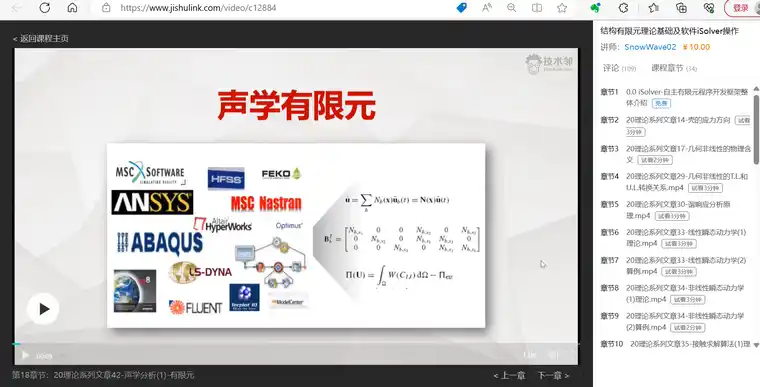The width and height of the screenshot is (760, 387).
Task: Click the browser refresh icon
Action: click(45, 8)
